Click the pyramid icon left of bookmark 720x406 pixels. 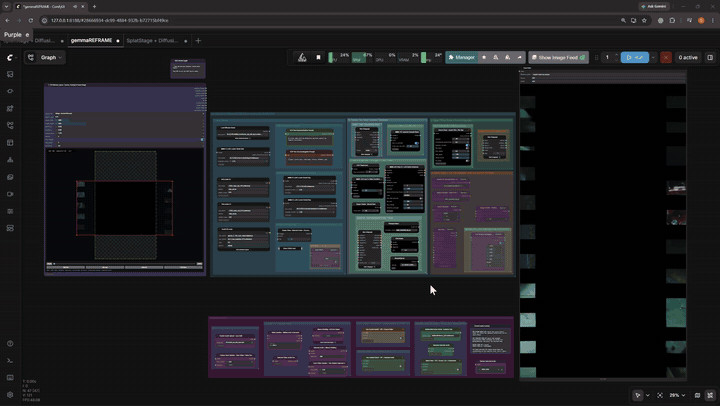[x=302, y=57]
